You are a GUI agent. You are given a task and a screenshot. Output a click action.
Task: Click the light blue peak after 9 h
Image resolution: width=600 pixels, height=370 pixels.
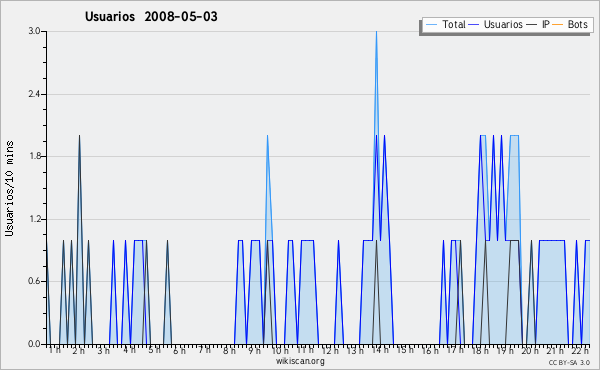[267, 136]
